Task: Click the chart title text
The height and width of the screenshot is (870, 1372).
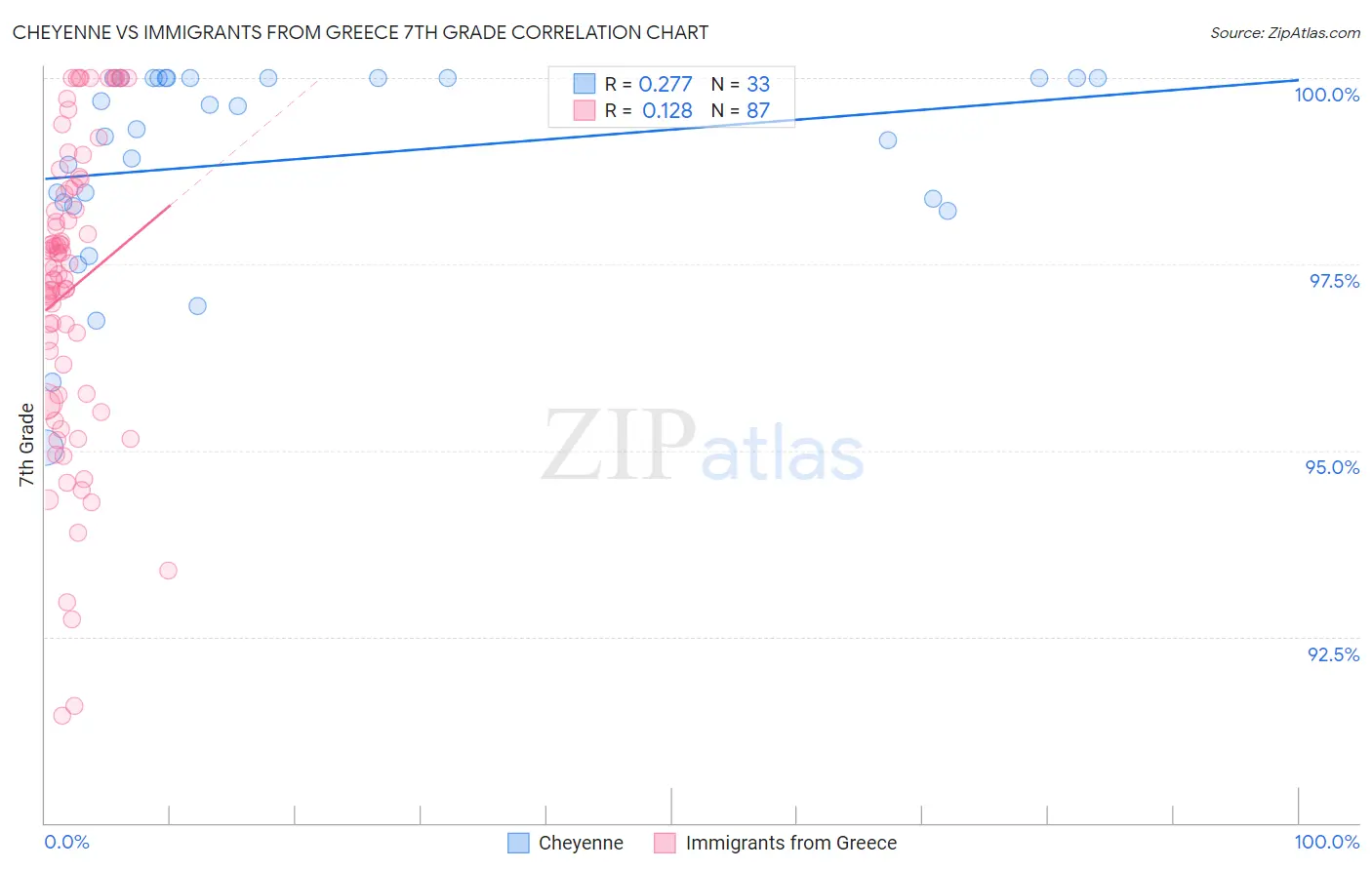Action: pyautogui.click(x=360, y=32)
